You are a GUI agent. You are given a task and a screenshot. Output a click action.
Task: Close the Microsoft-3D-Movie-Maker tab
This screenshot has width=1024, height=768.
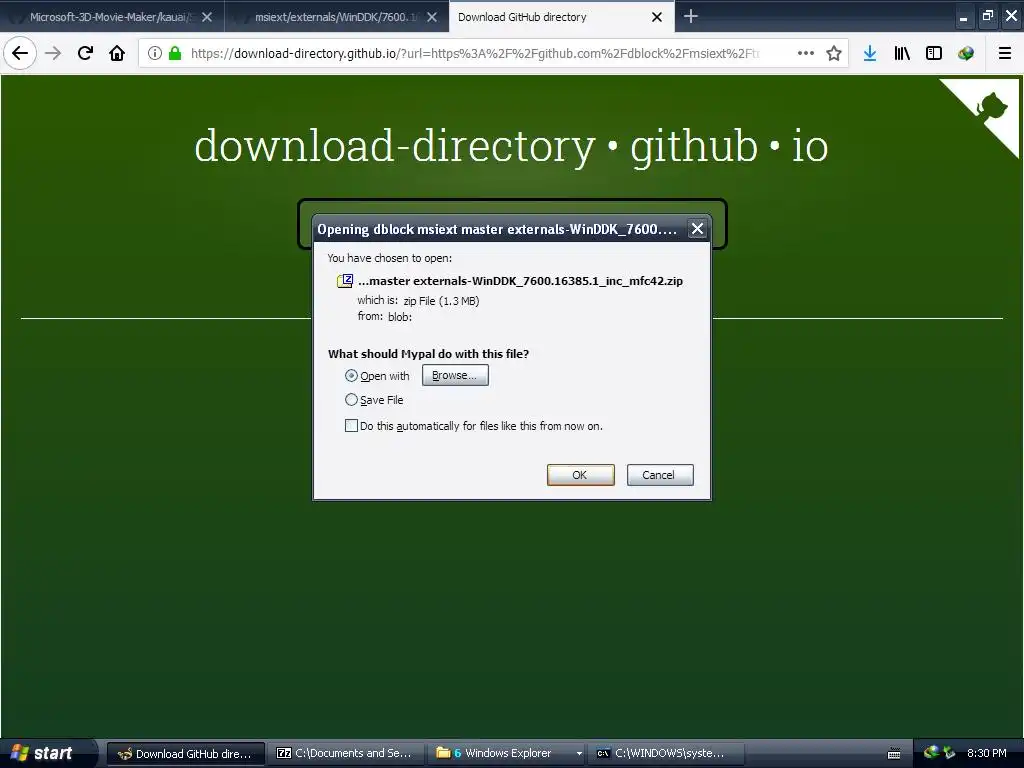point(207,17)
